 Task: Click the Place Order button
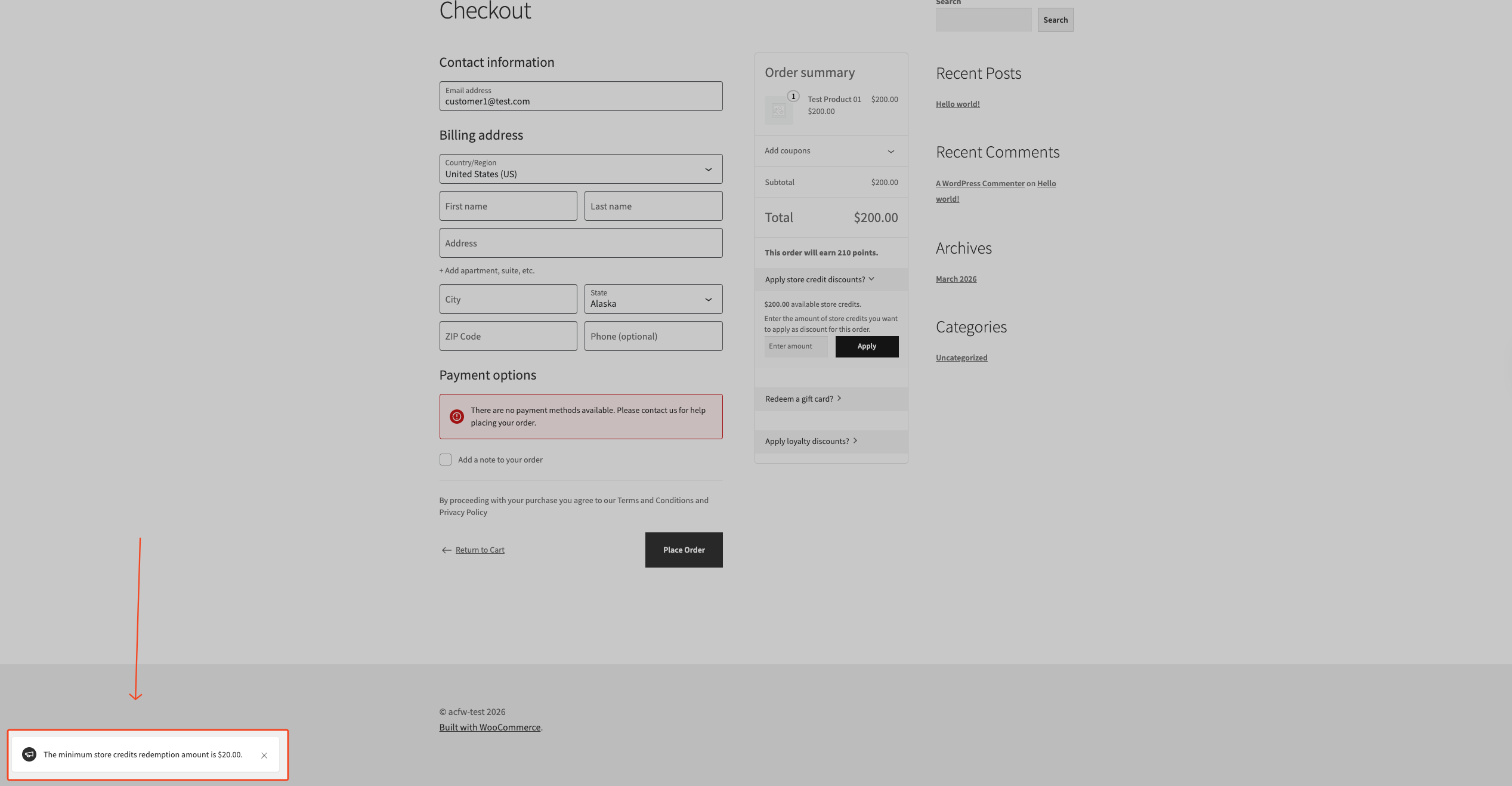pyautogui.click(x=684, y=550)
